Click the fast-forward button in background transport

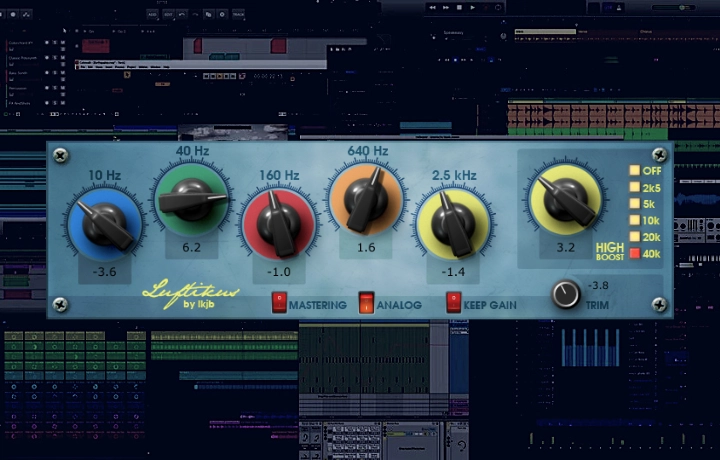pyautogui.click(x=446, y=7)
